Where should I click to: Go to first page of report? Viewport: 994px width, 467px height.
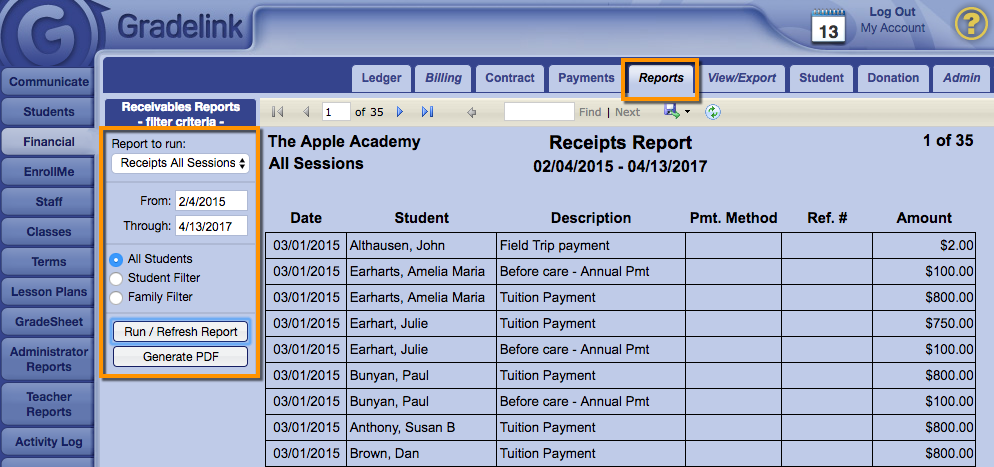coord(278,112)
